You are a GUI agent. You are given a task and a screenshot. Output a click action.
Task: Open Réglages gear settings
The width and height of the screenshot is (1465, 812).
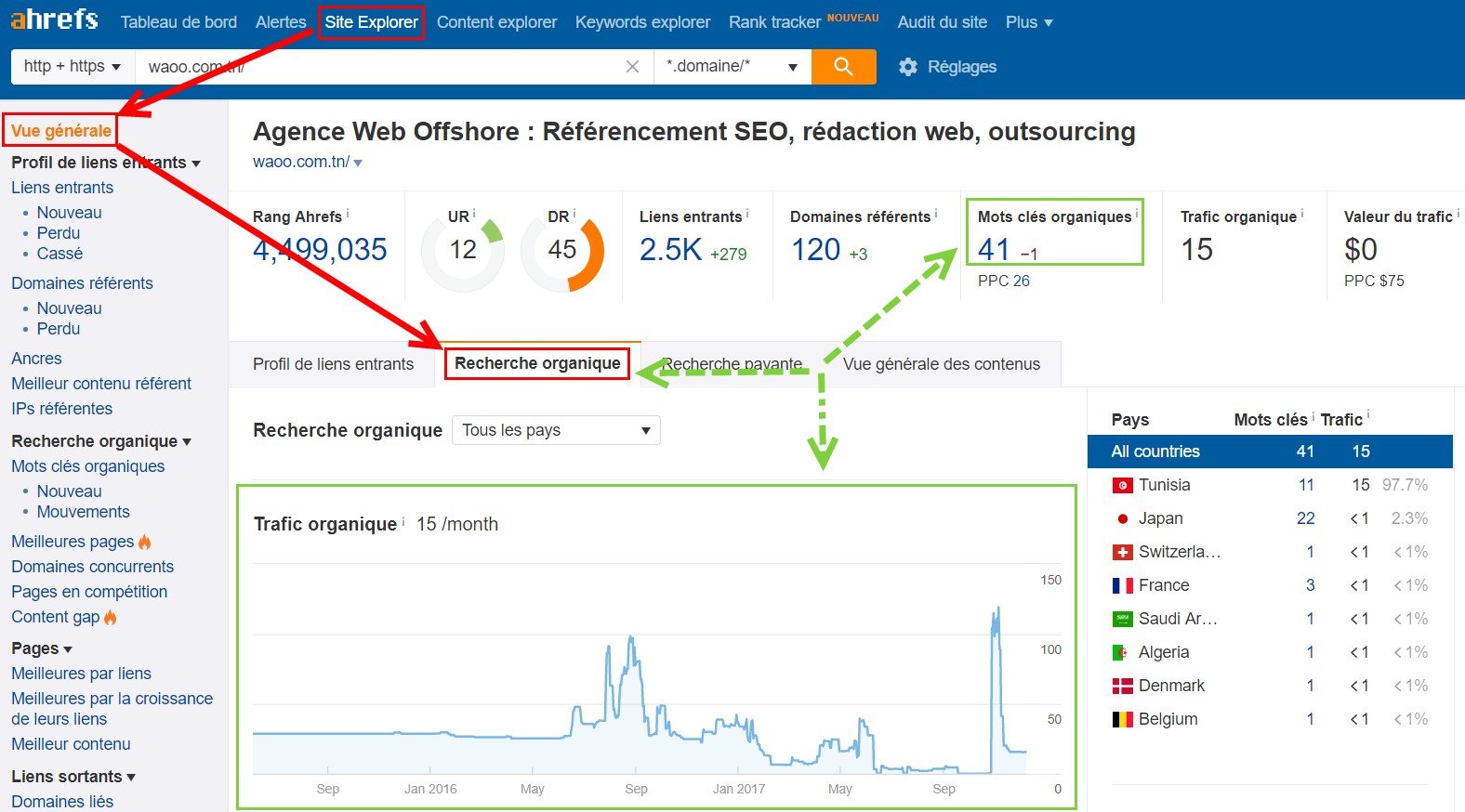(948, 67)
